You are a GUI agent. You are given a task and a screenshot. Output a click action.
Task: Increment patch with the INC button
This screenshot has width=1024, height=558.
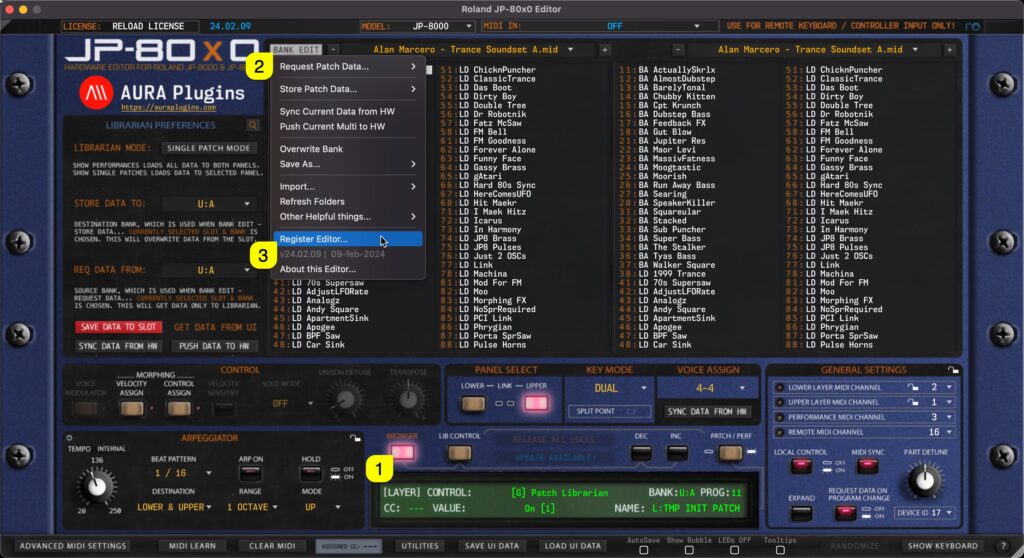[677, 452]
